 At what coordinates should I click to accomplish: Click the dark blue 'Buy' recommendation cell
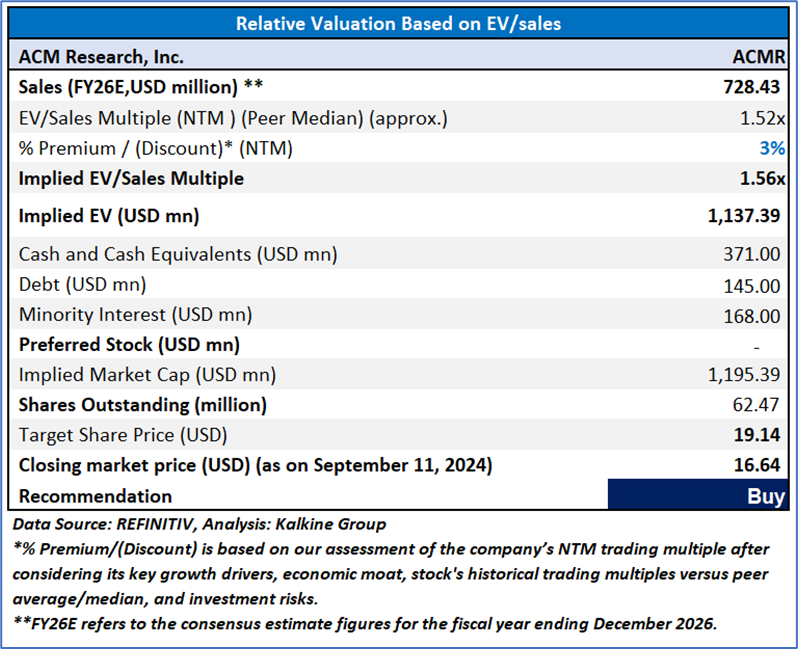[698, 494]
